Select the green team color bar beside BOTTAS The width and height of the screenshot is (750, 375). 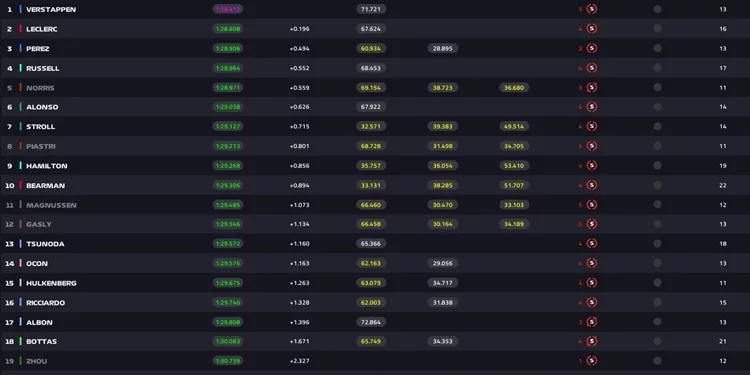[x=21, y=341]
